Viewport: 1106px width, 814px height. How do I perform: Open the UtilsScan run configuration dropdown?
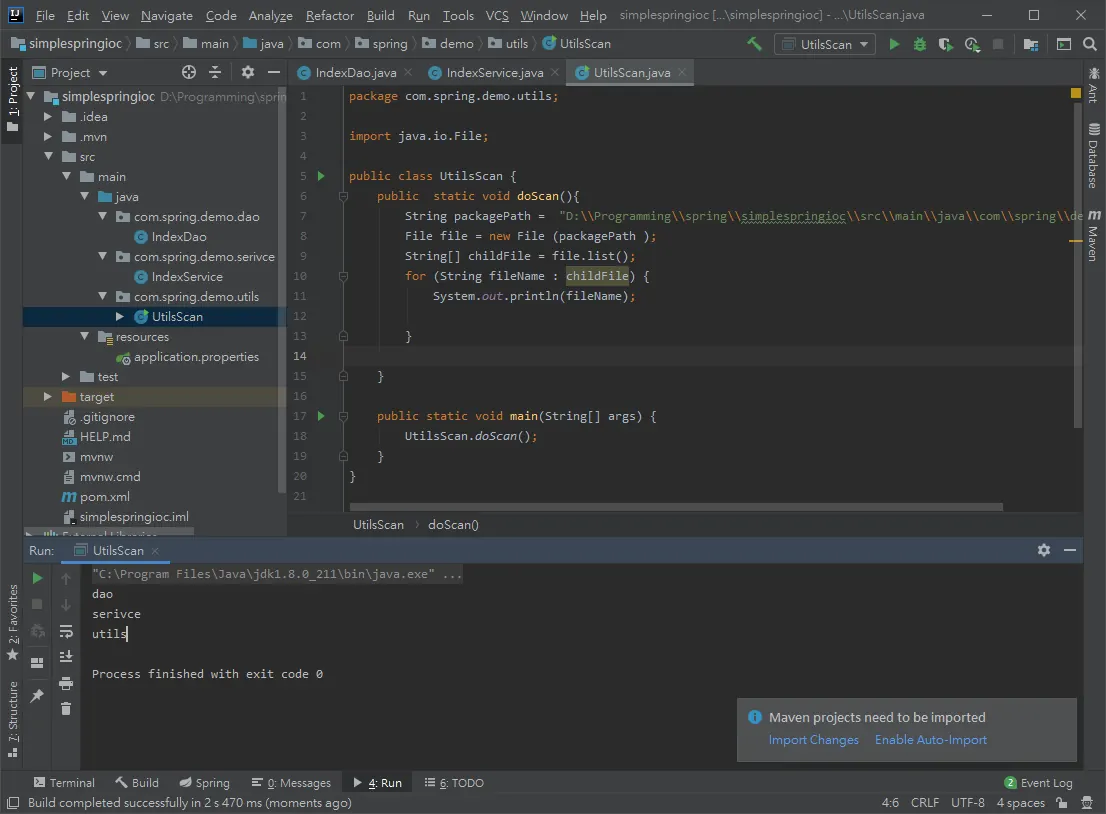(x=825, y=44)
